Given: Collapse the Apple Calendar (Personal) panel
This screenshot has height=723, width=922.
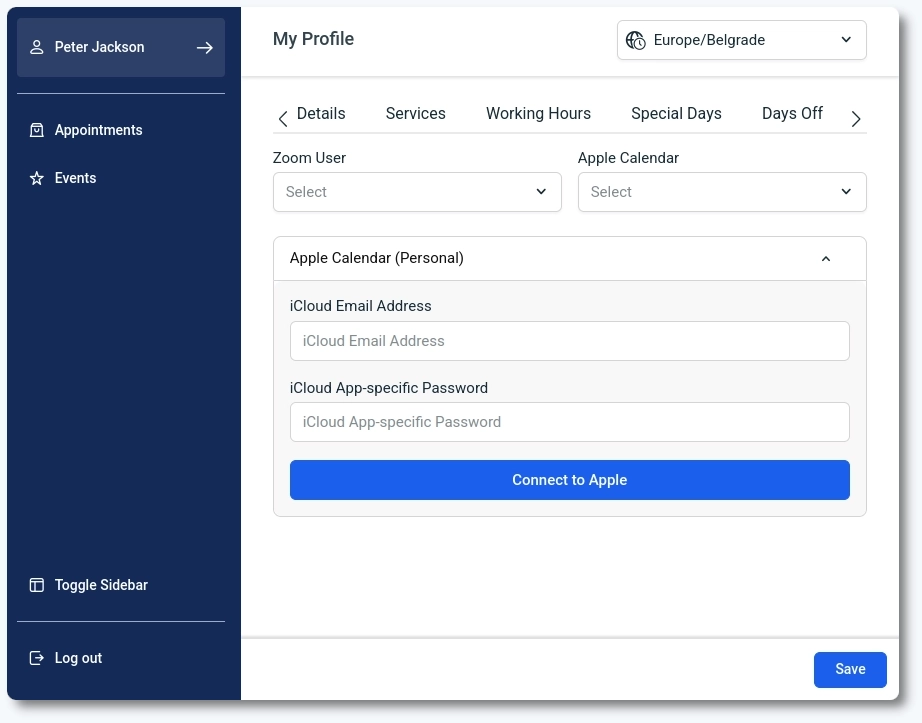Looking at the screenshot, I should pos(825,259).
